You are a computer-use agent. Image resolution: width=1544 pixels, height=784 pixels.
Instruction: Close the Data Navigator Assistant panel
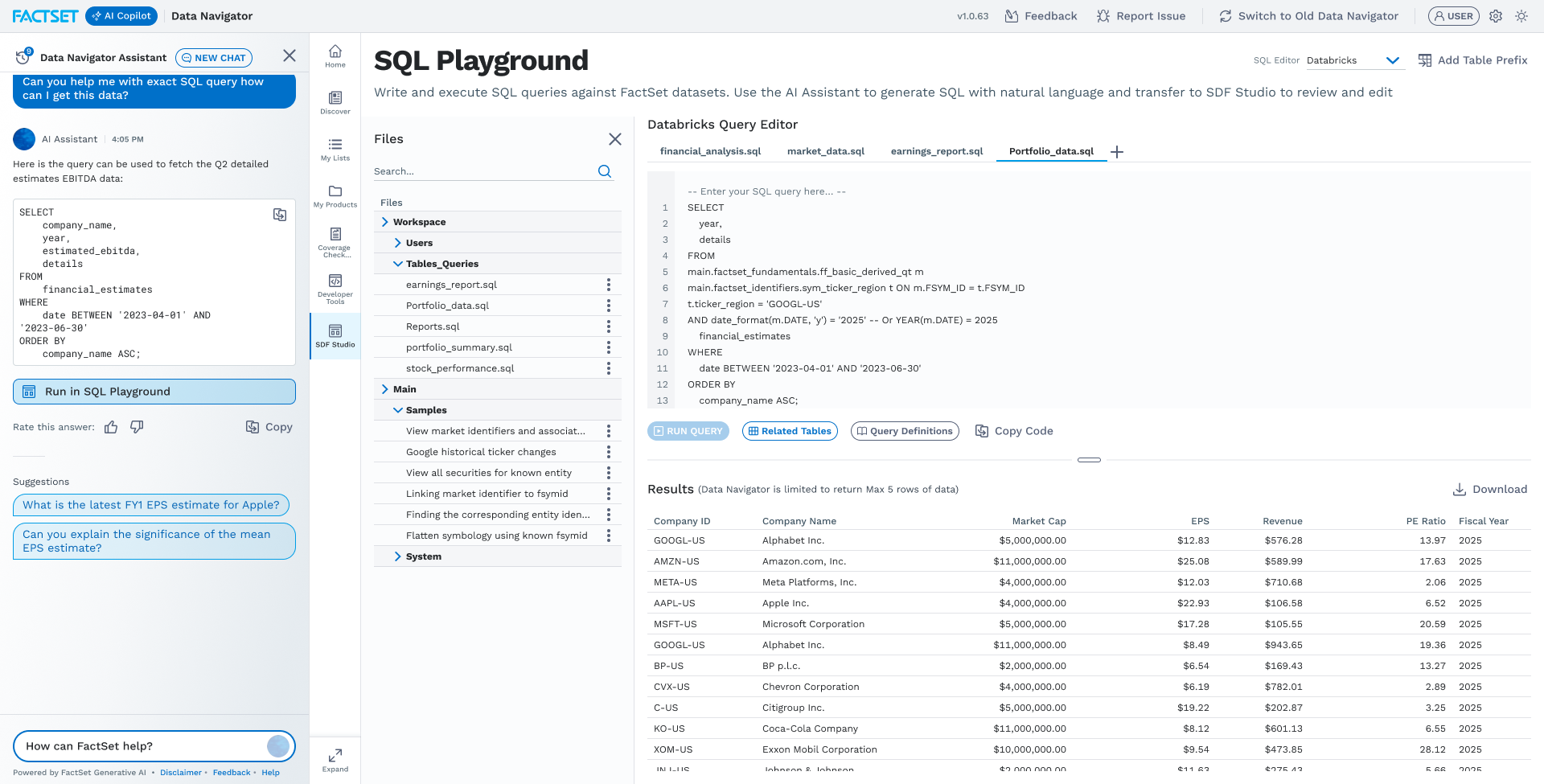click(289, 55)
